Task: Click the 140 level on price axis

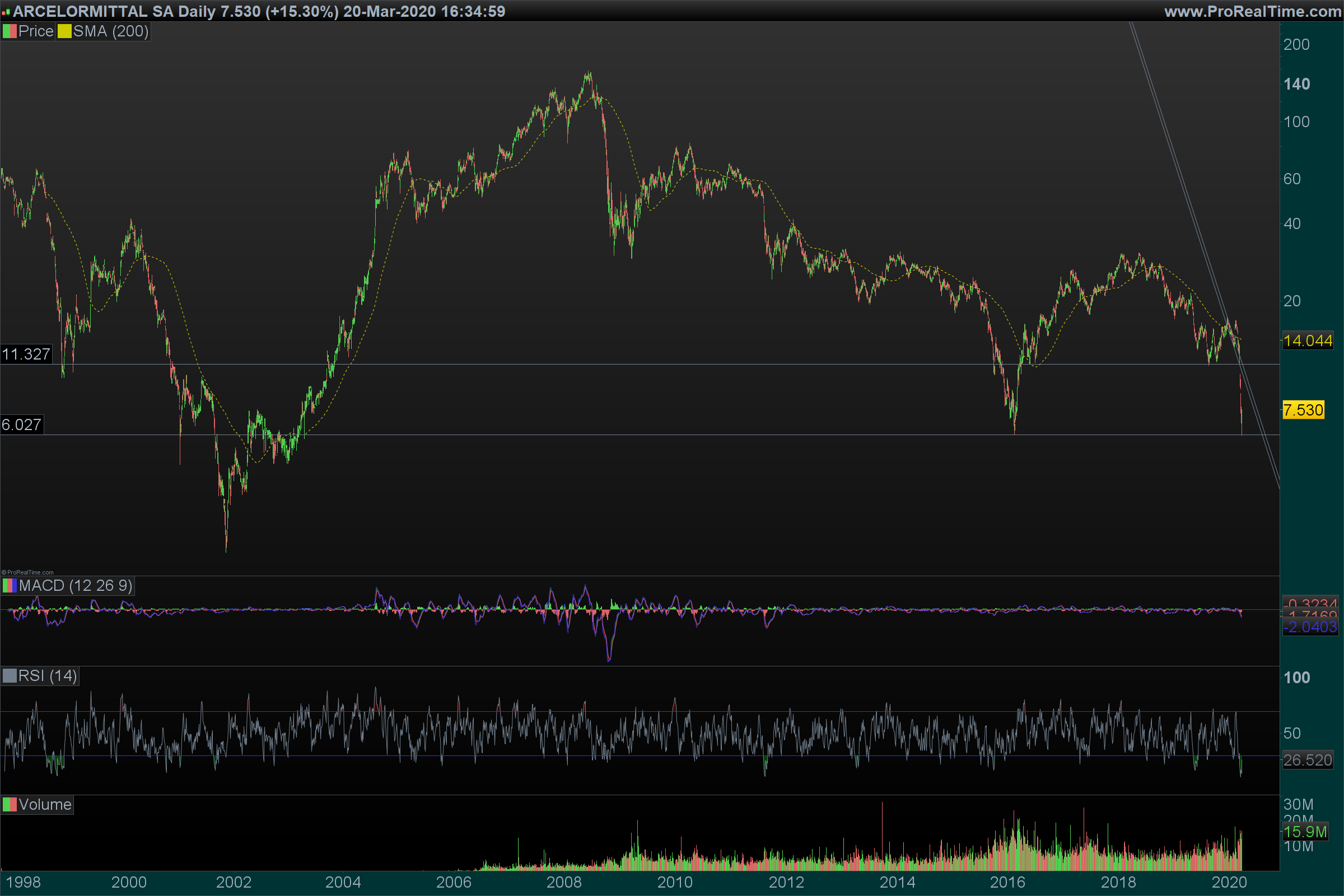Action: tap(1296, 85)
